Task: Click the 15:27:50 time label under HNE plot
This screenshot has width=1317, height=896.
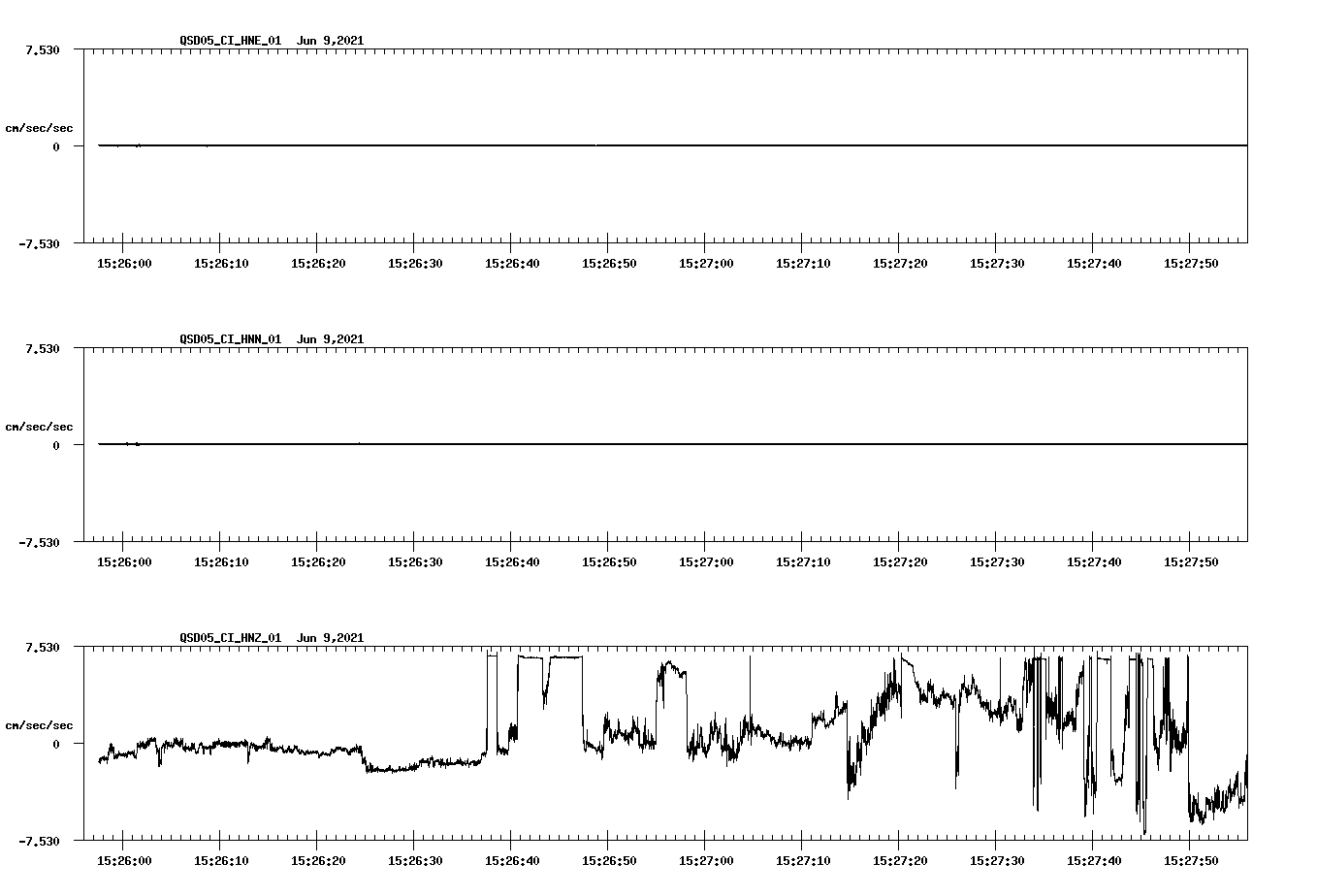Action: click(x=1191, y=263)
